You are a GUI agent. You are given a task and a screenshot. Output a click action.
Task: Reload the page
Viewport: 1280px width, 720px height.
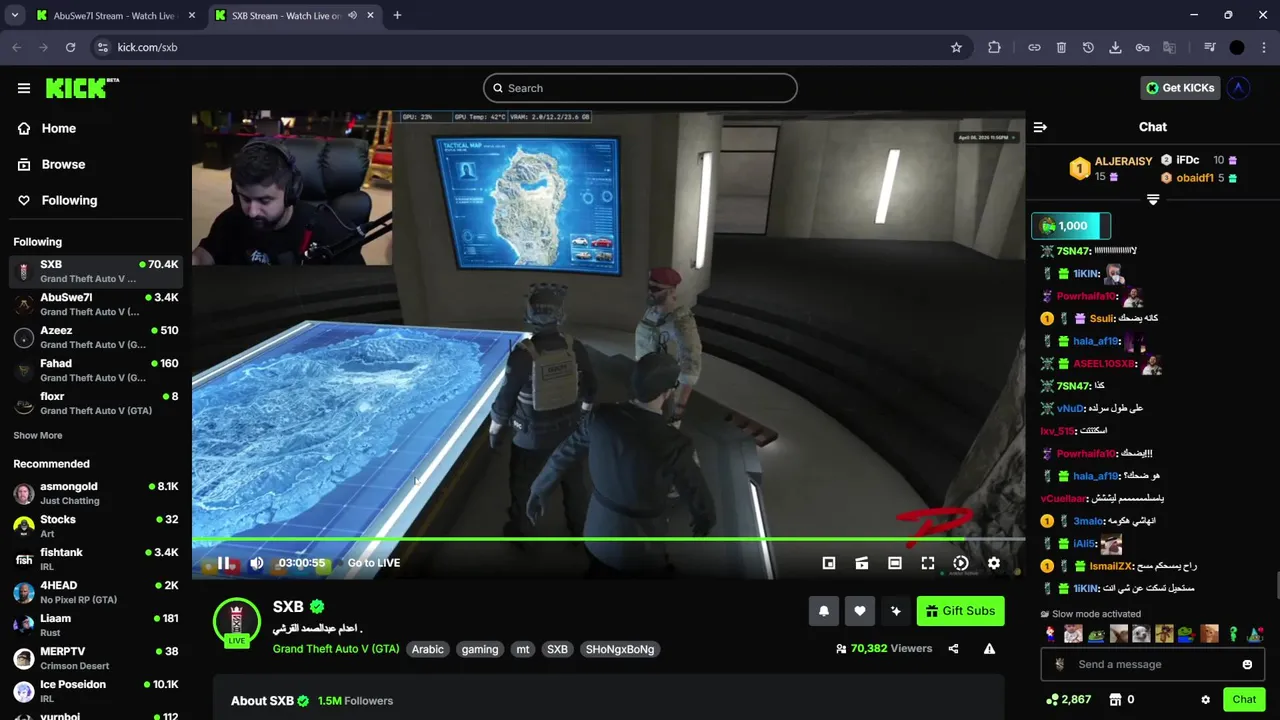point(70,47)
